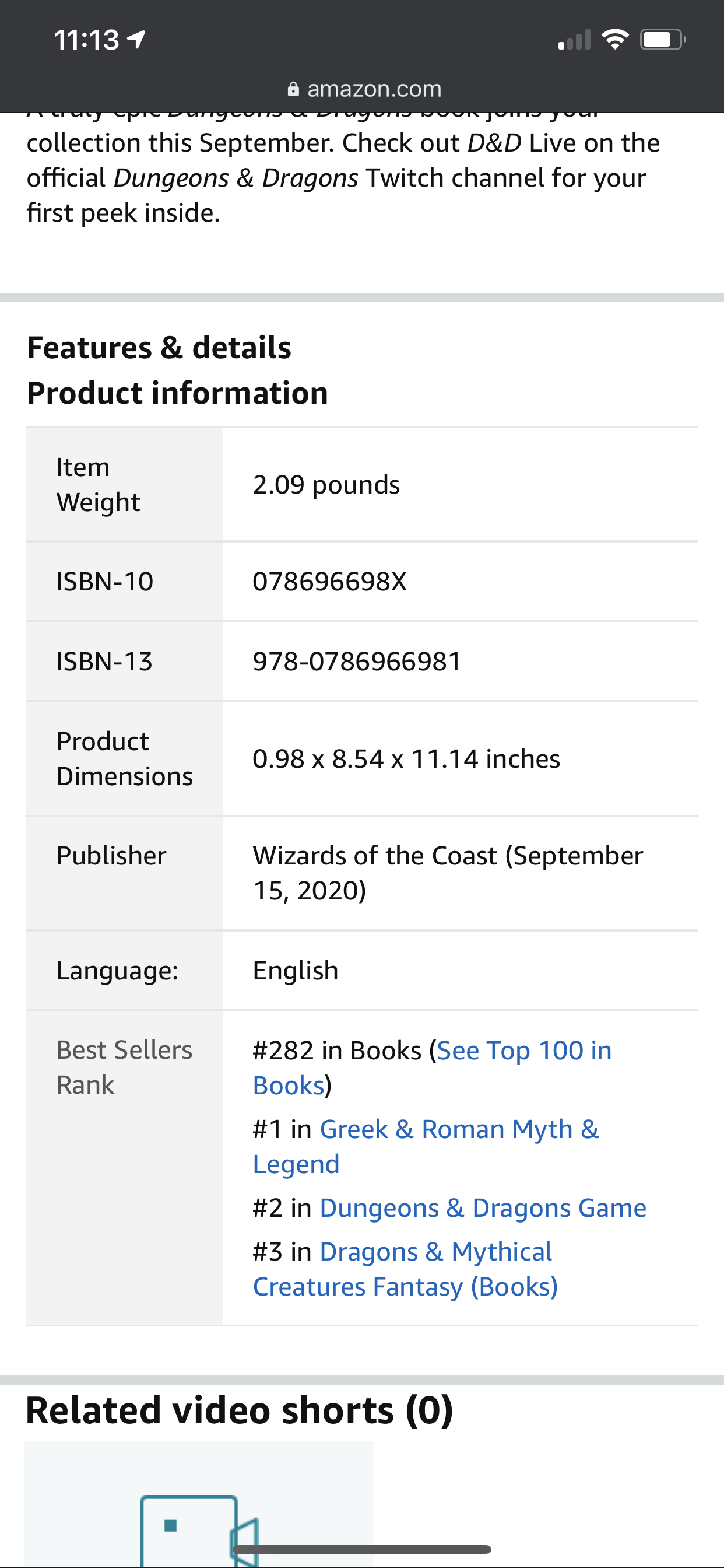Viewport: 724px width, 1568px height.
Task: Open the Dungeons & Dragons Game category link
Action: (x=483, y=1208)
